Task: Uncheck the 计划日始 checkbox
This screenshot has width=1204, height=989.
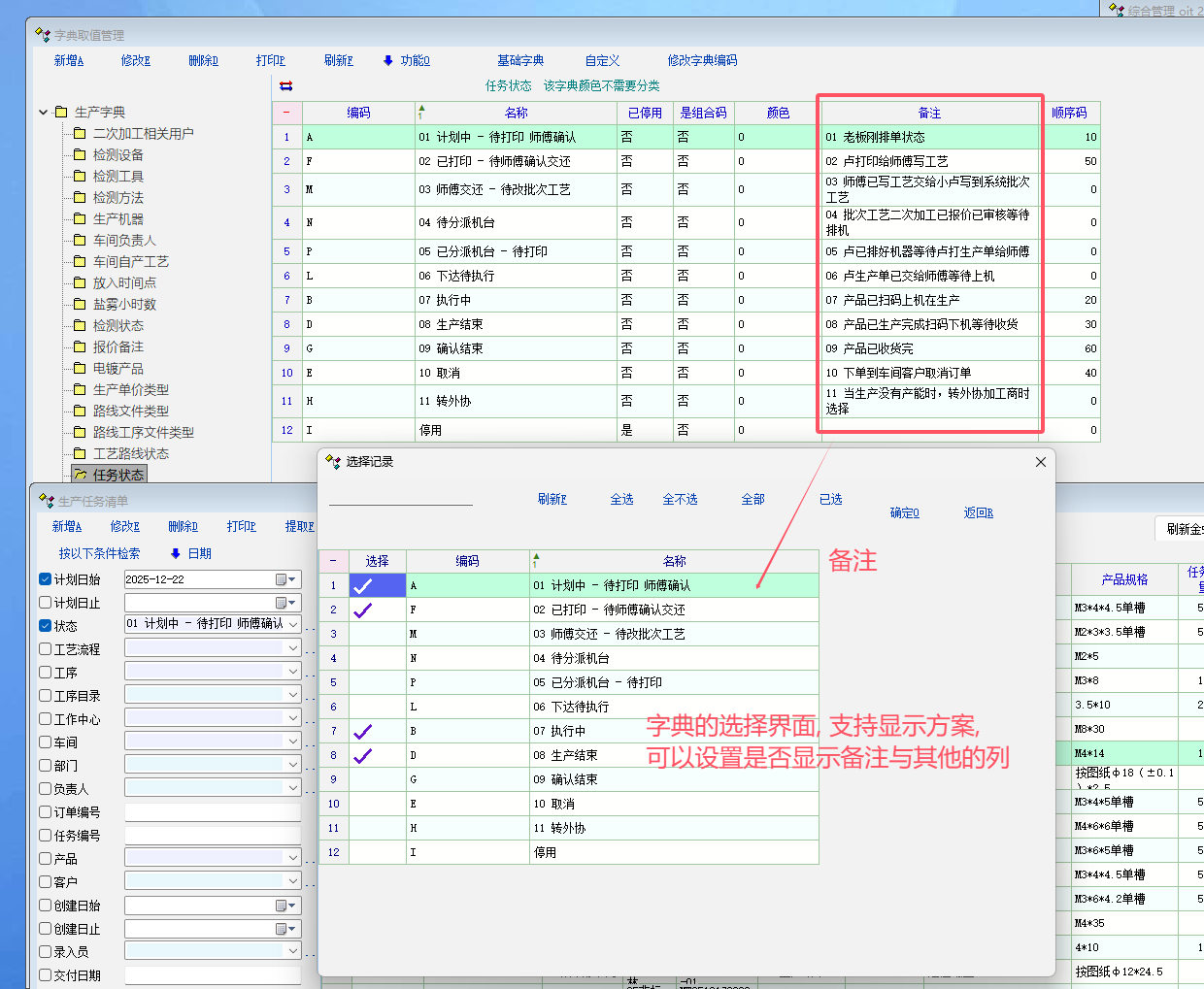Action: pyautogui.click(x=46, y=579)
